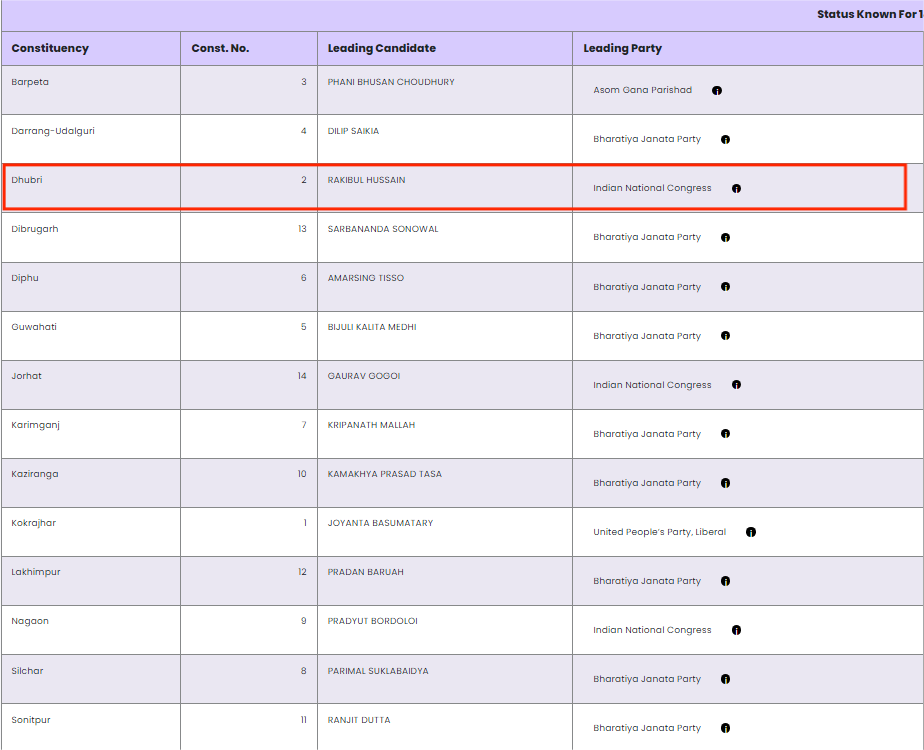This screenshot has width=924, height=750.
Task: Open the Kokrajhar constituency link
Action: coord(34,523)
